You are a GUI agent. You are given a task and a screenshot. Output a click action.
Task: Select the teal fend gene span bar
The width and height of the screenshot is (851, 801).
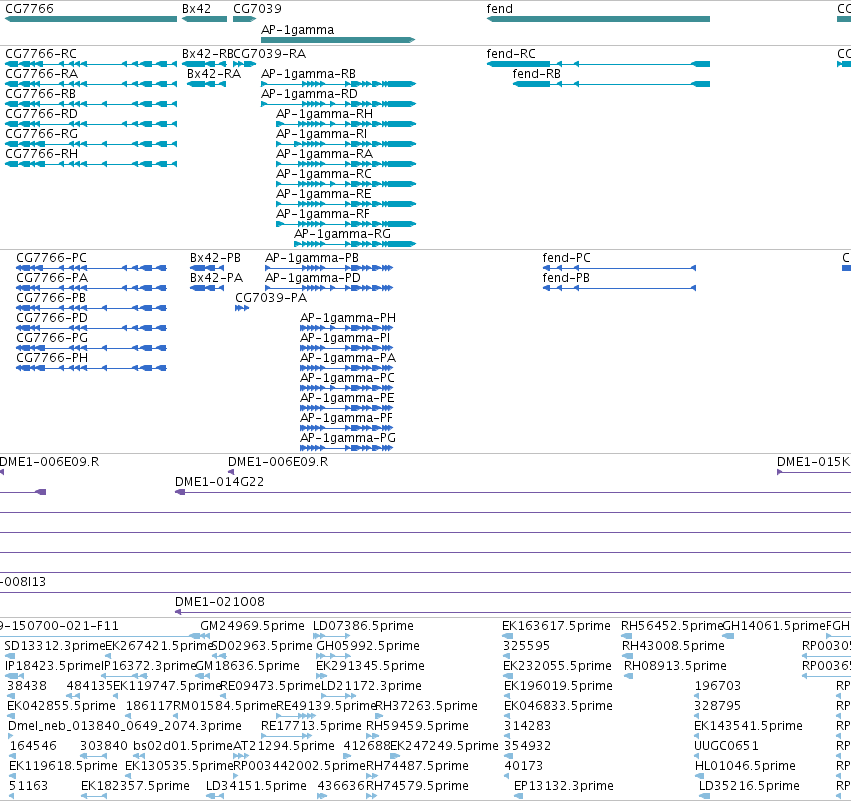[598, 19]
